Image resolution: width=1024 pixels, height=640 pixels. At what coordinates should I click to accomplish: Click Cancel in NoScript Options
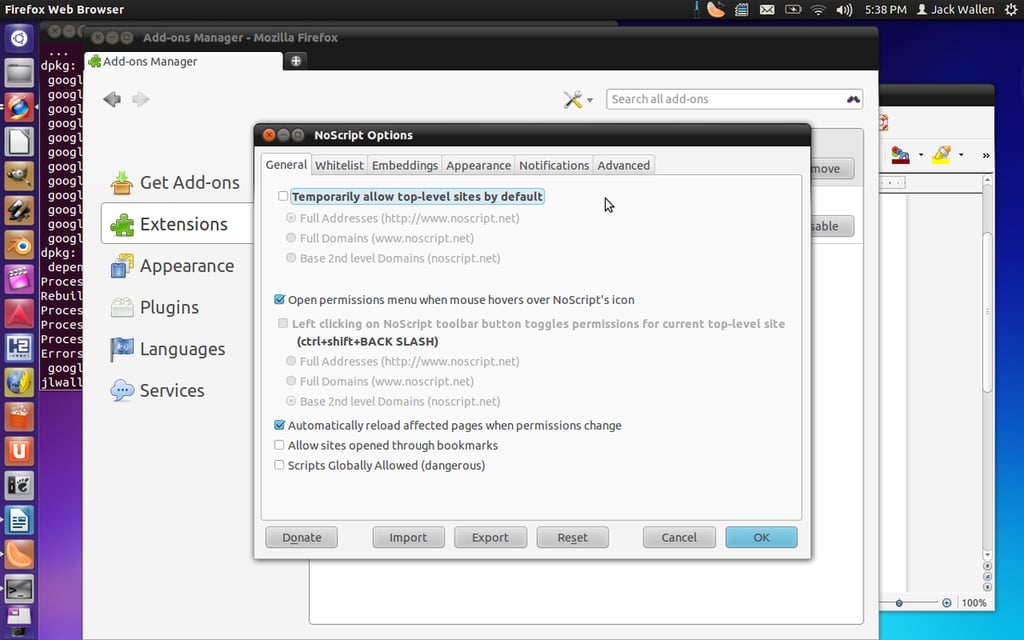pyautogui.click(x=679, y=537)
